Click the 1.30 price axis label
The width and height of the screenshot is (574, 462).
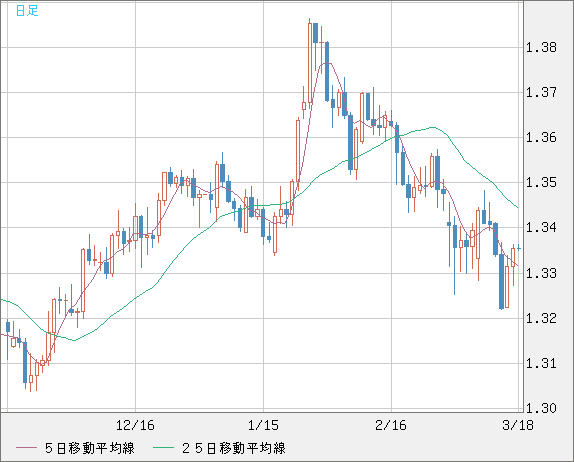tap(541, 408)
